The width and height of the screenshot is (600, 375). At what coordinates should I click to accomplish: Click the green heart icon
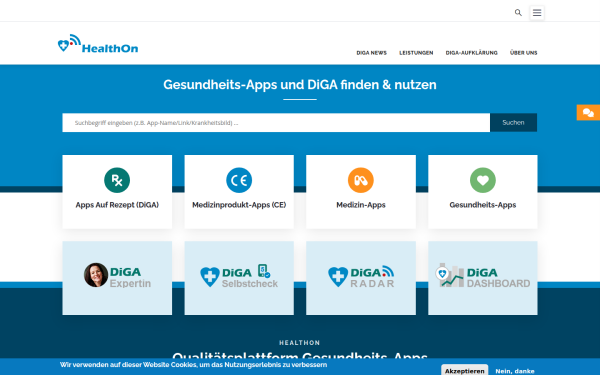click(x=483, y=180)
